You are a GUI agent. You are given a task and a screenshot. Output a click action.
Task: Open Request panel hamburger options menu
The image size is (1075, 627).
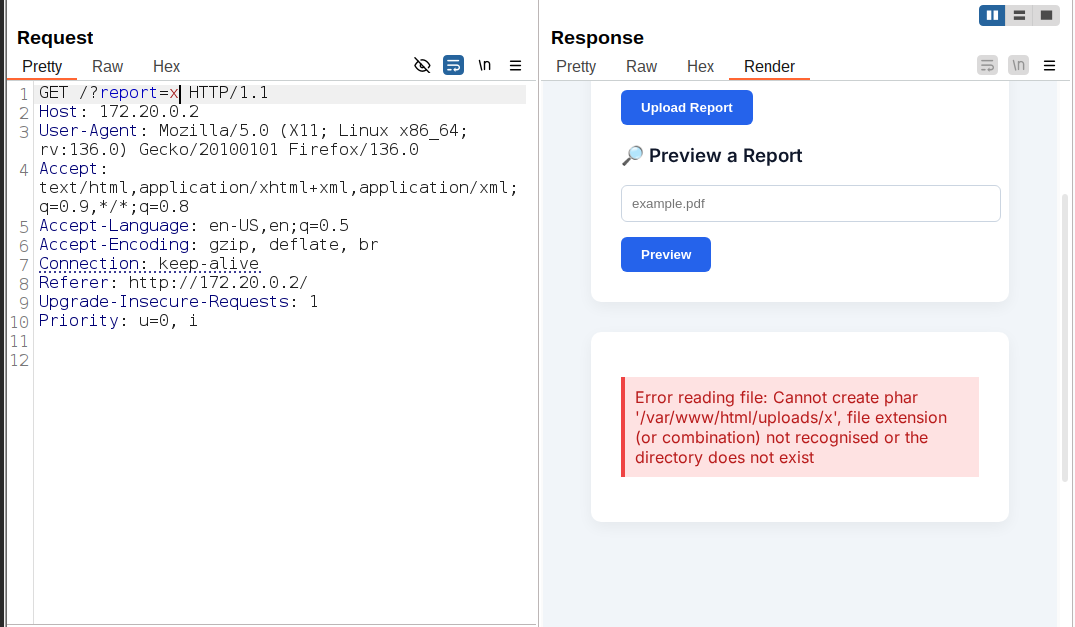click(516, 66)
